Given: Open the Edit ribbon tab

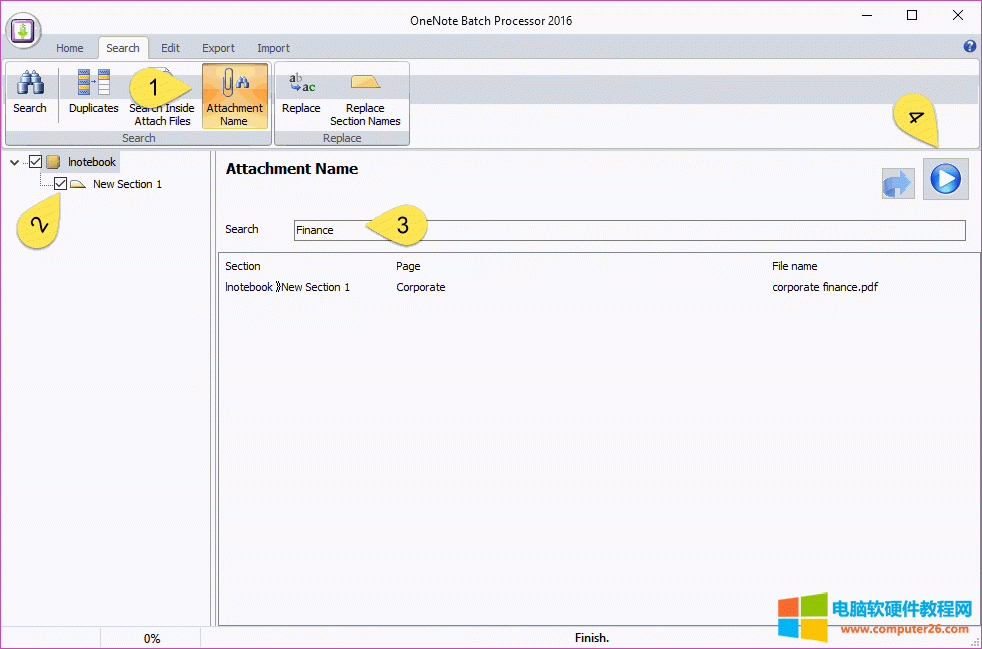Looking at the screenshot, I should pos(170,48).
